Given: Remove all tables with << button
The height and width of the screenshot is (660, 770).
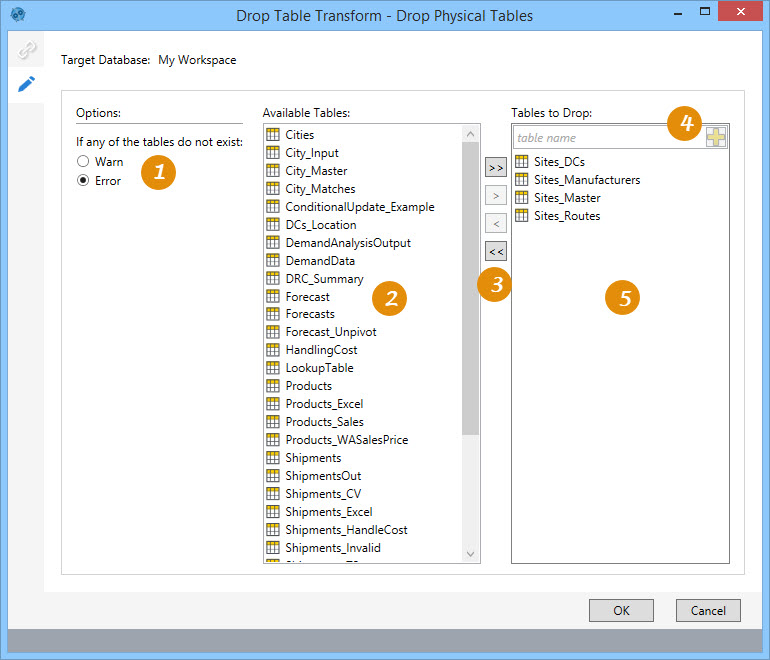Looking at the screenshot, I should [x=495, y=251].
